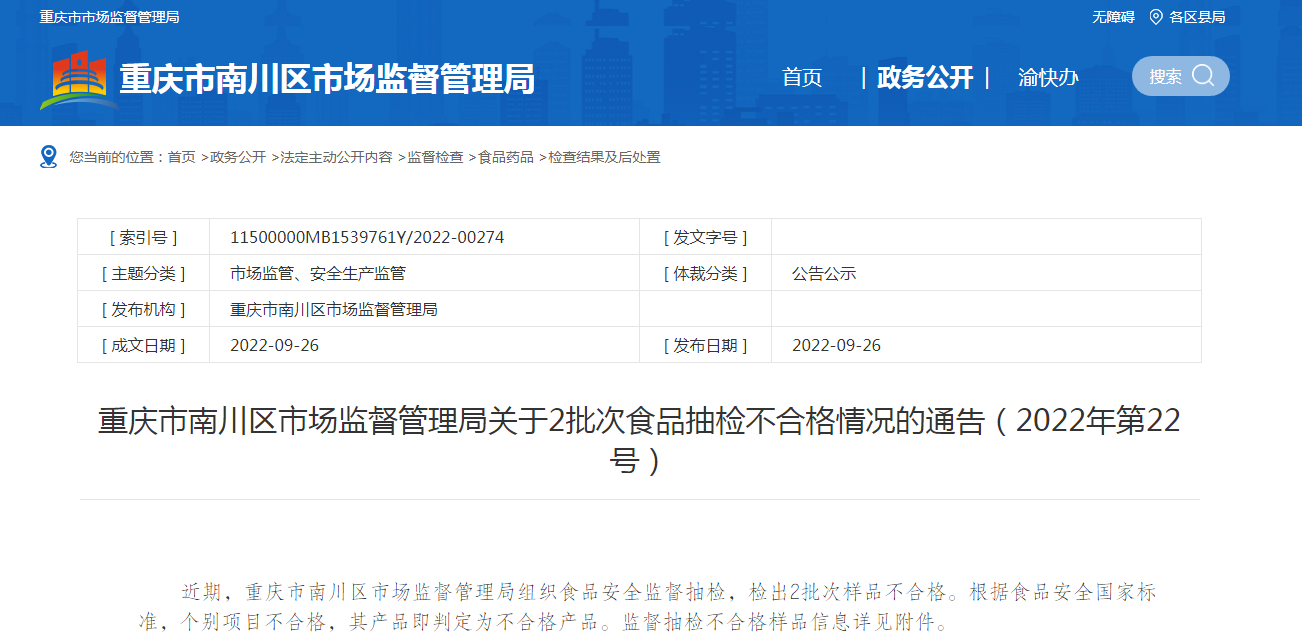Click the breadcrumb location marker icon
This screenshot has width=1302, height=642.
(x=49, y=157)
